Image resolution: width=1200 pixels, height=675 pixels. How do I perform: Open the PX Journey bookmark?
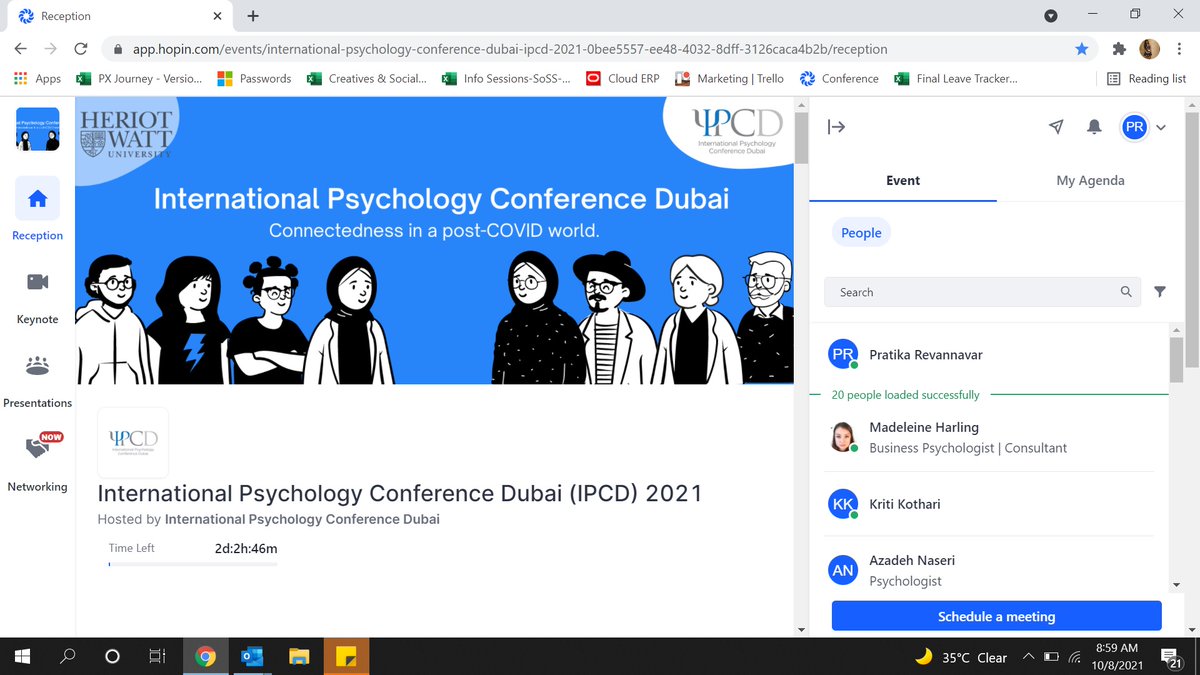(140, 78)
